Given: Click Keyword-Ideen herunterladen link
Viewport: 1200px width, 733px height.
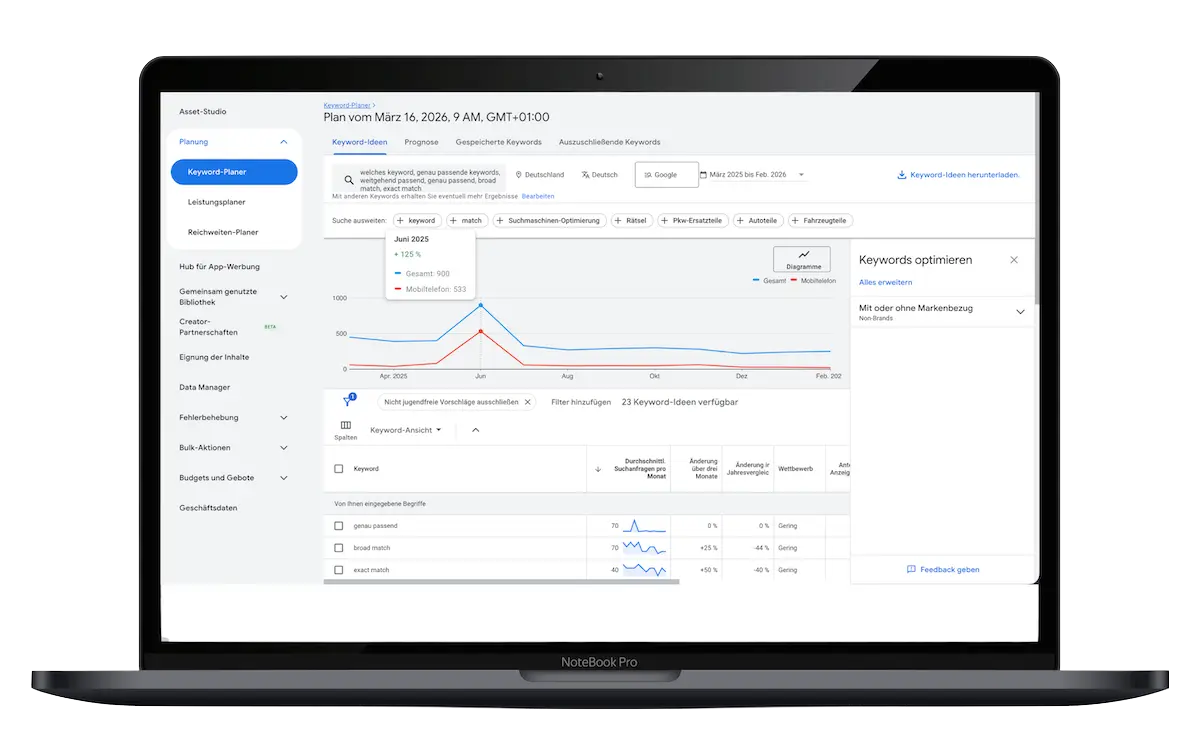Looking at the screenshot, I should coord(958,175).
